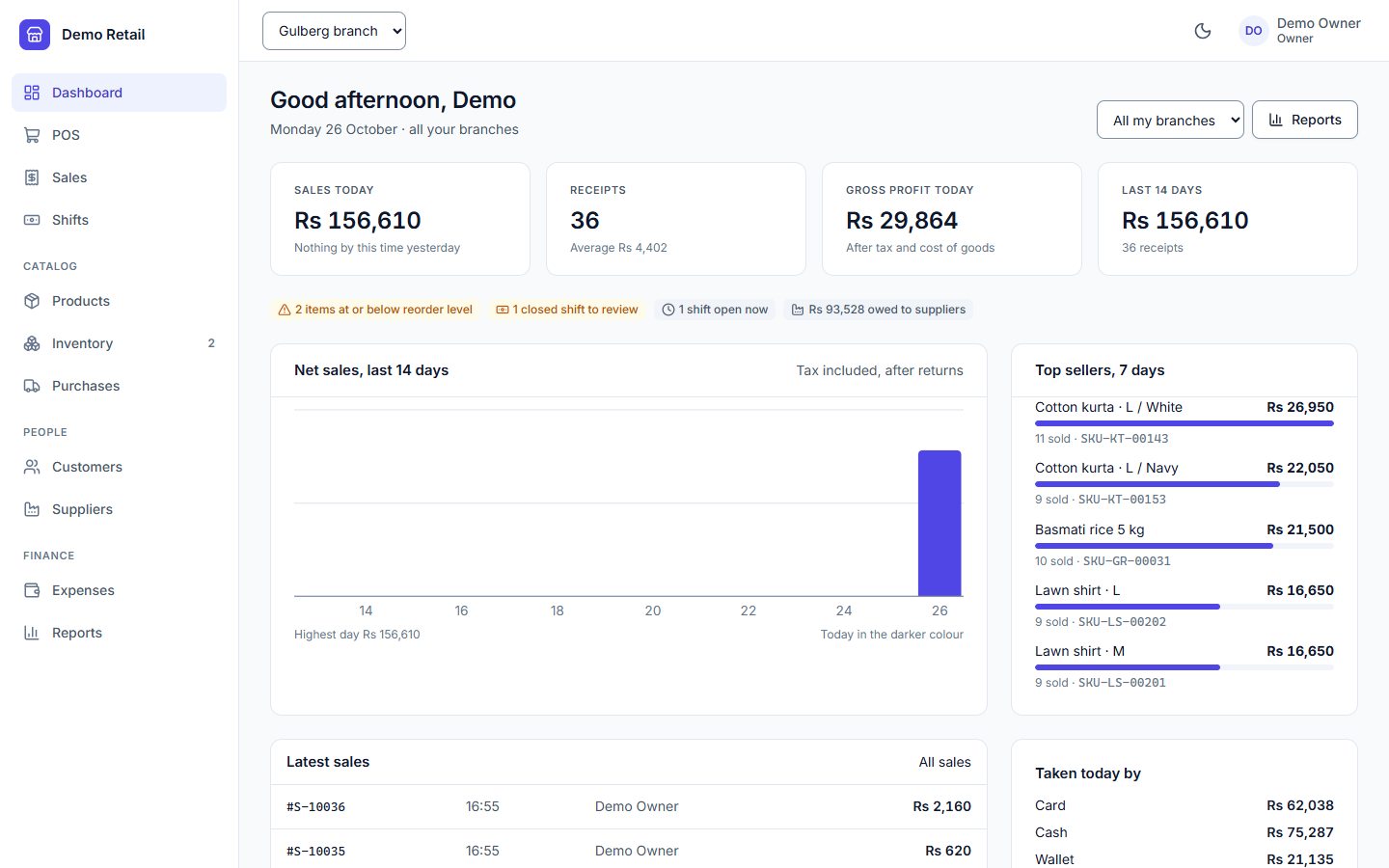
Task: Open the Inventory menu item
Action: click(x=119, y=343)
